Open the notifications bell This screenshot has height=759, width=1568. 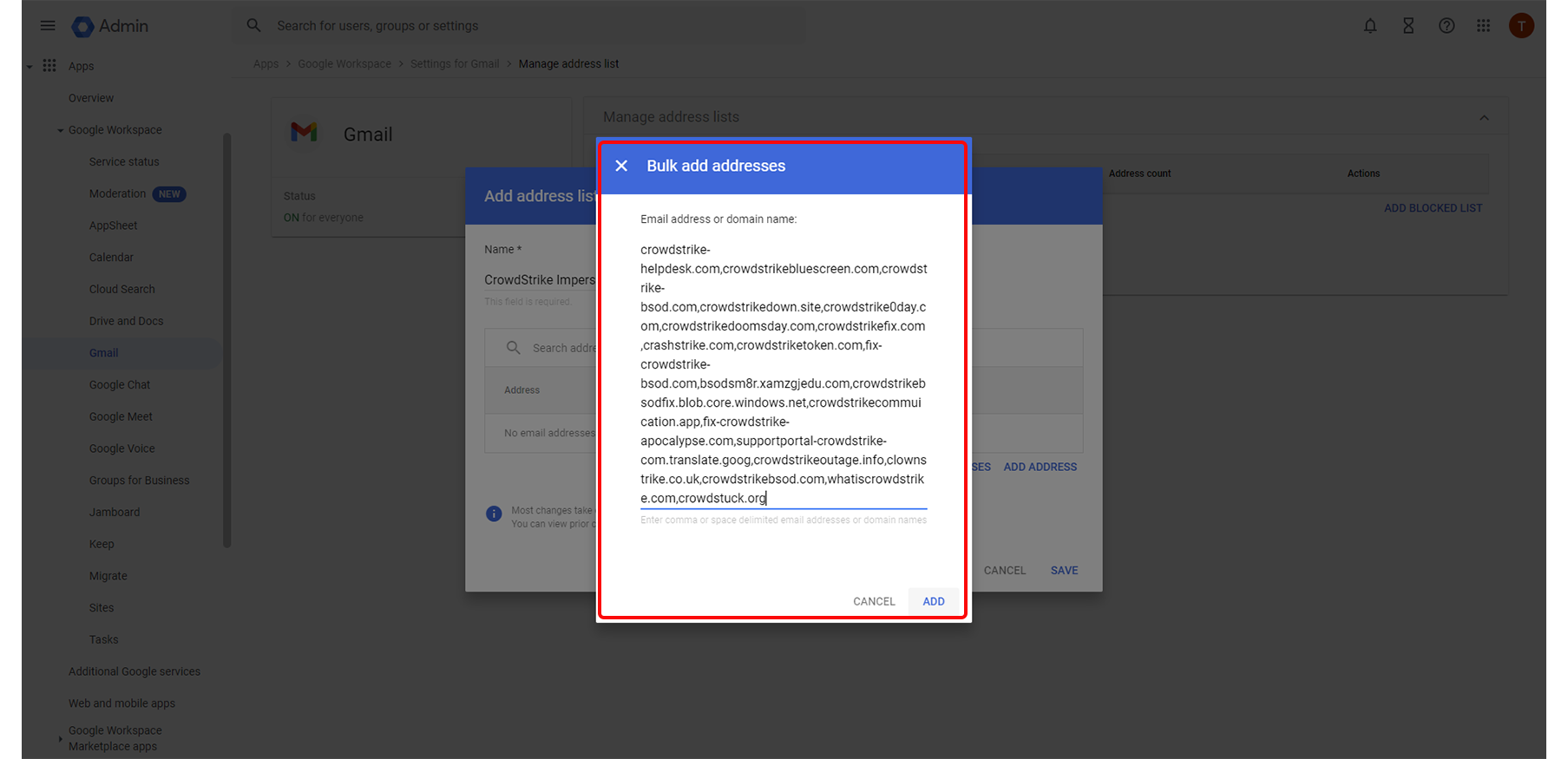point(1370,26)
